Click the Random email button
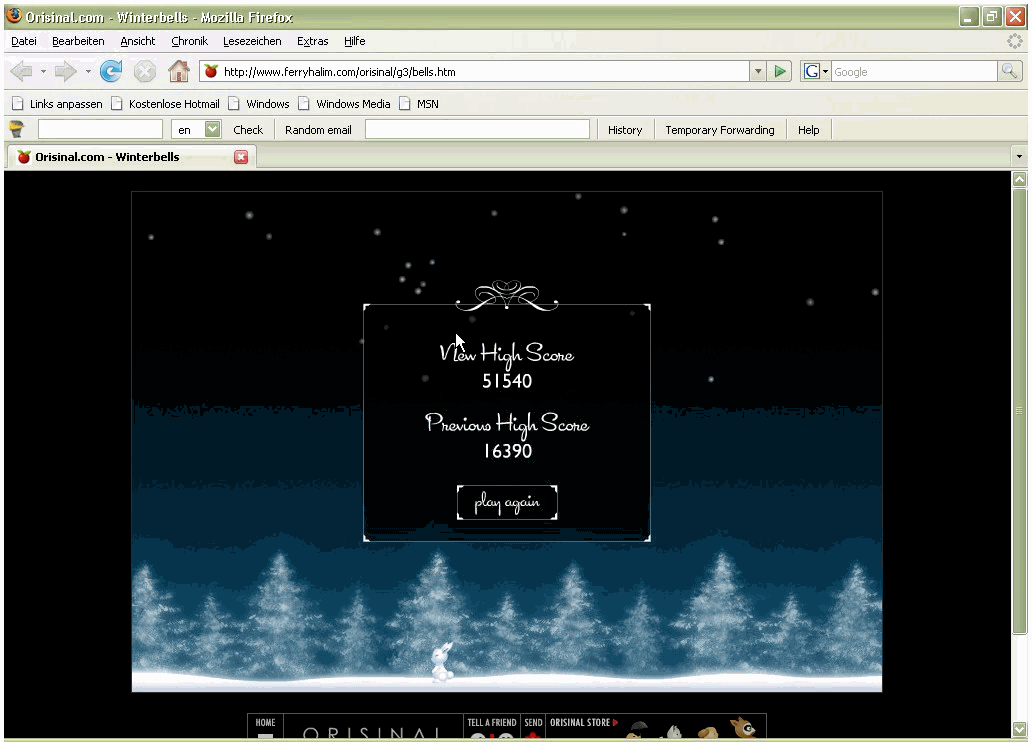Image resolution: width=1032 pixels, height=742 pixels. coord(318,130)
